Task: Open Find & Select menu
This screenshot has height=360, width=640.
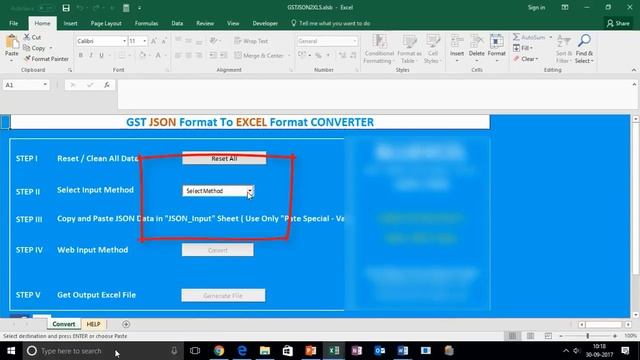Action: click(584, 49)
